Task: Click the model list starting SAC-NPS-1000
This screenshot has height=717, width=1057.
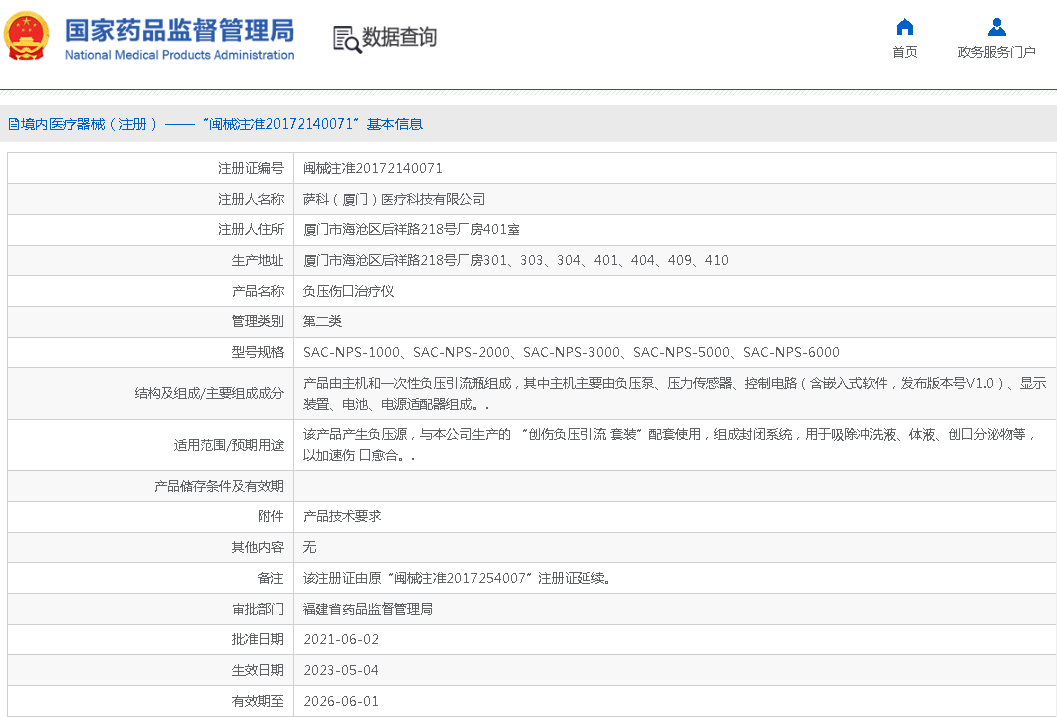Action: tap(571, 352)
